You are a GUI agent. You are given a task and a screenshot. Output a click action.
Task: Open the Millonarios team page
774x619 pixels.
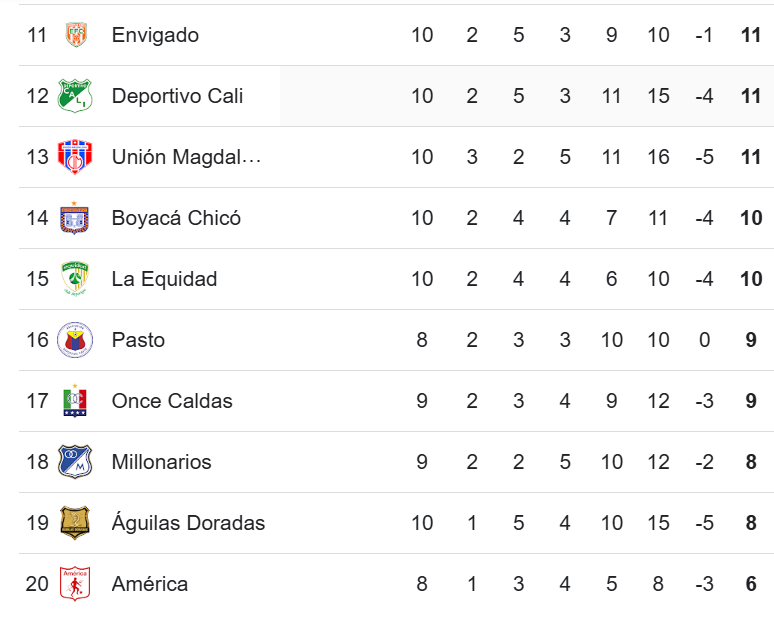tap(161, 462)
